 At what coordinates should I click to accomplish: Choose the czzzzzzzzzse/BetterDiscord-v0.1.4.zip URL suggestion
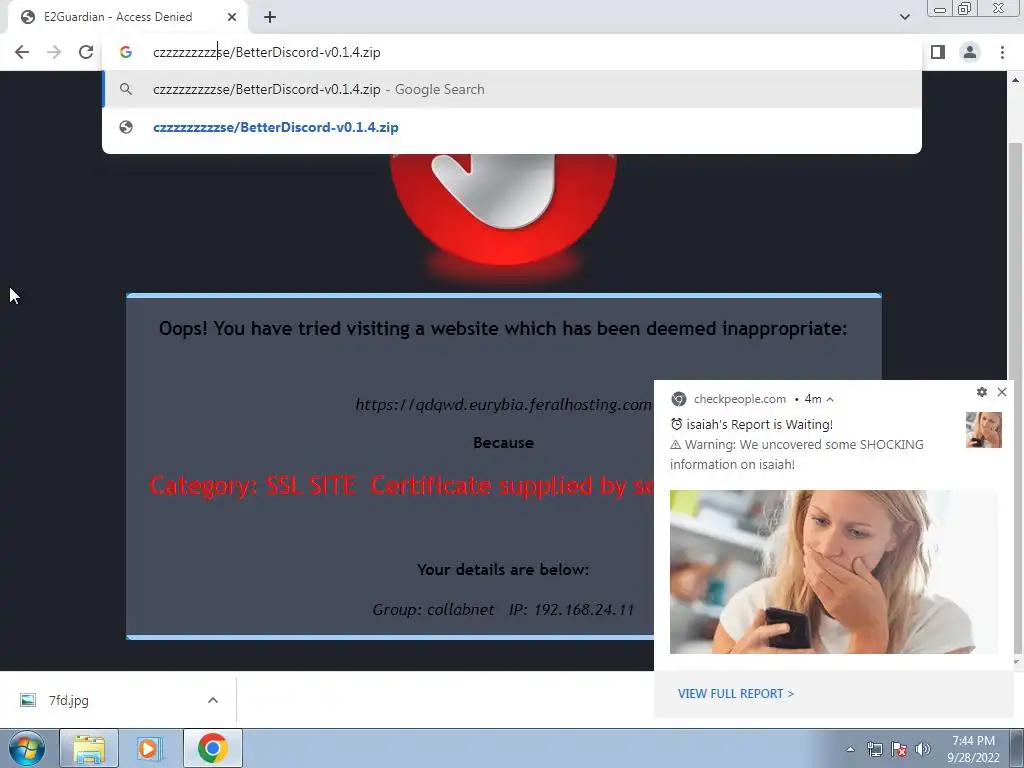[512, 127]
